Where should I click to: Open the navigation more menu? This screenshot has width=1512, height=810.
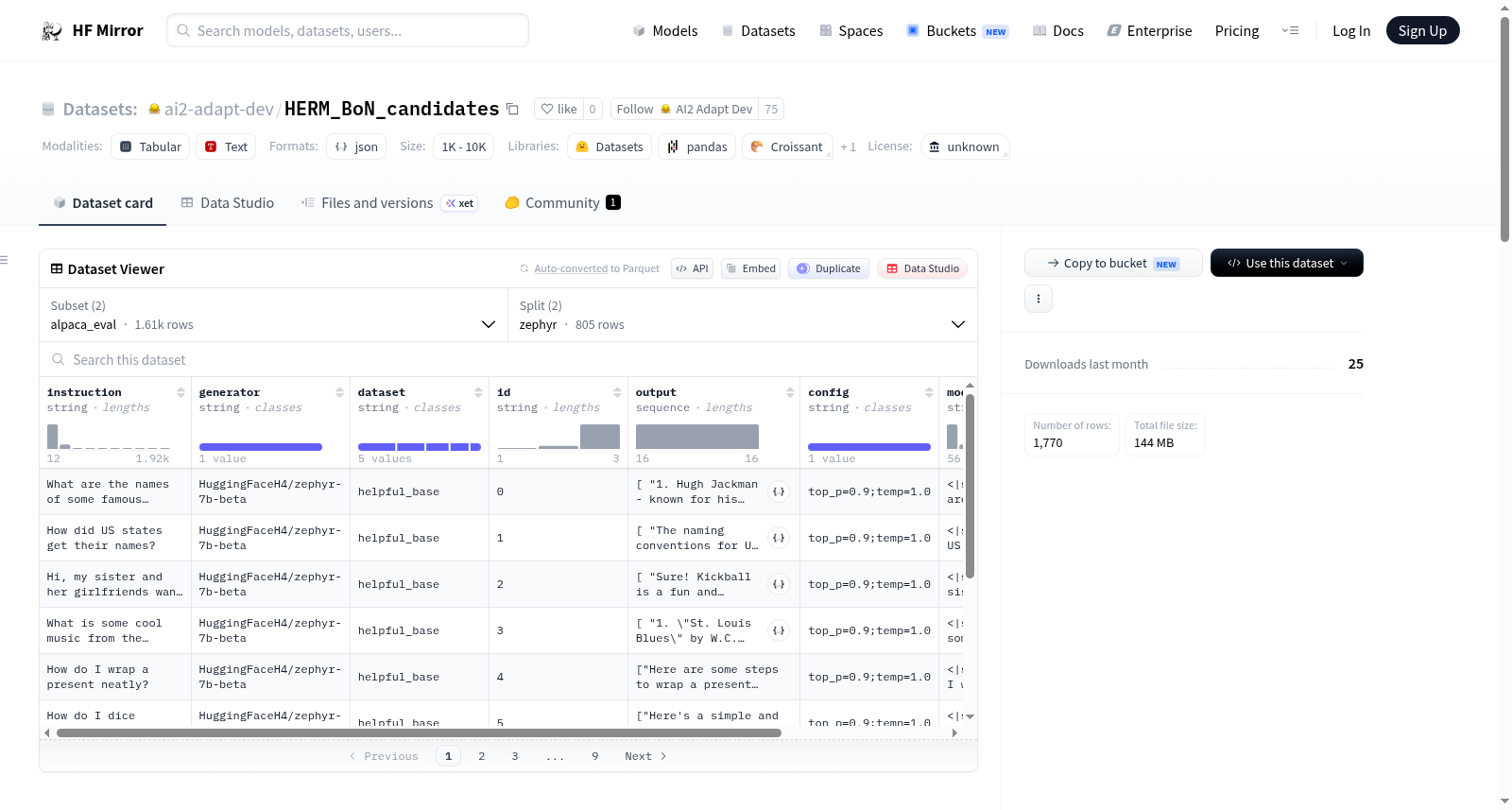coord(1290,31)
